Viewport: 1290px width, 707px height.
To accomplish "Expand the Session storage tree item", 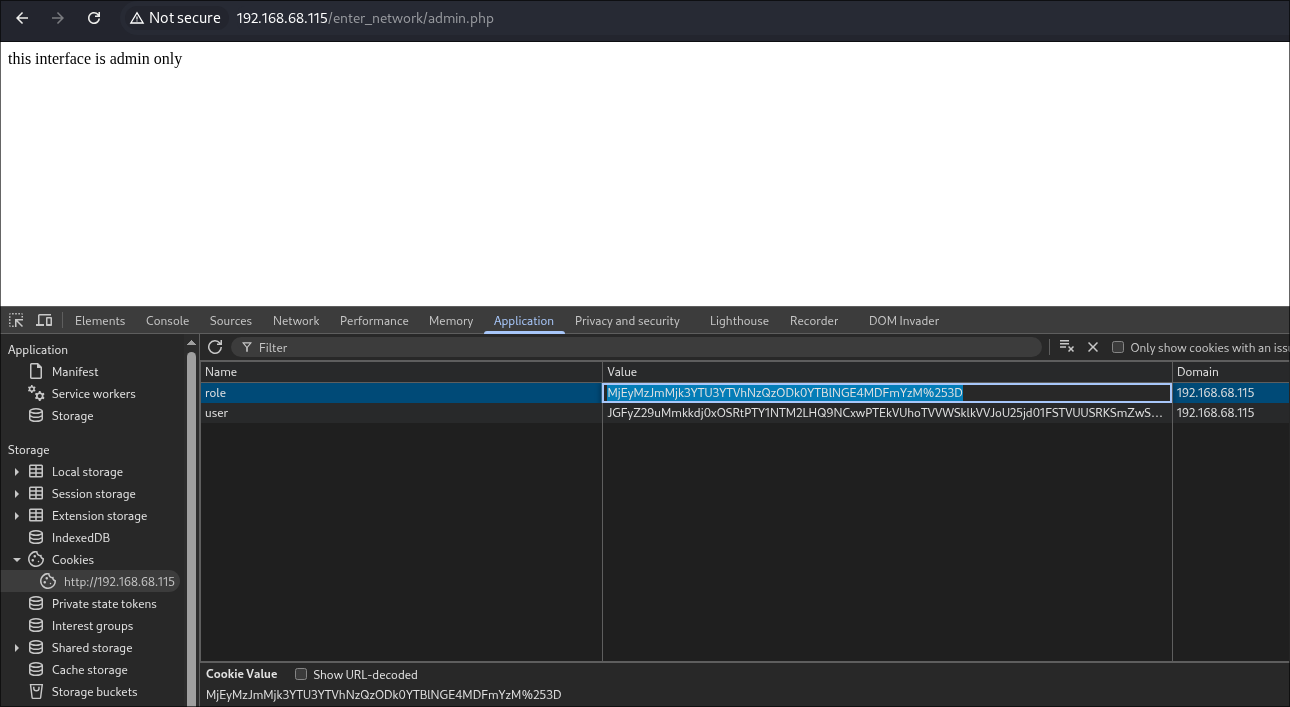I will pos(17,494).
